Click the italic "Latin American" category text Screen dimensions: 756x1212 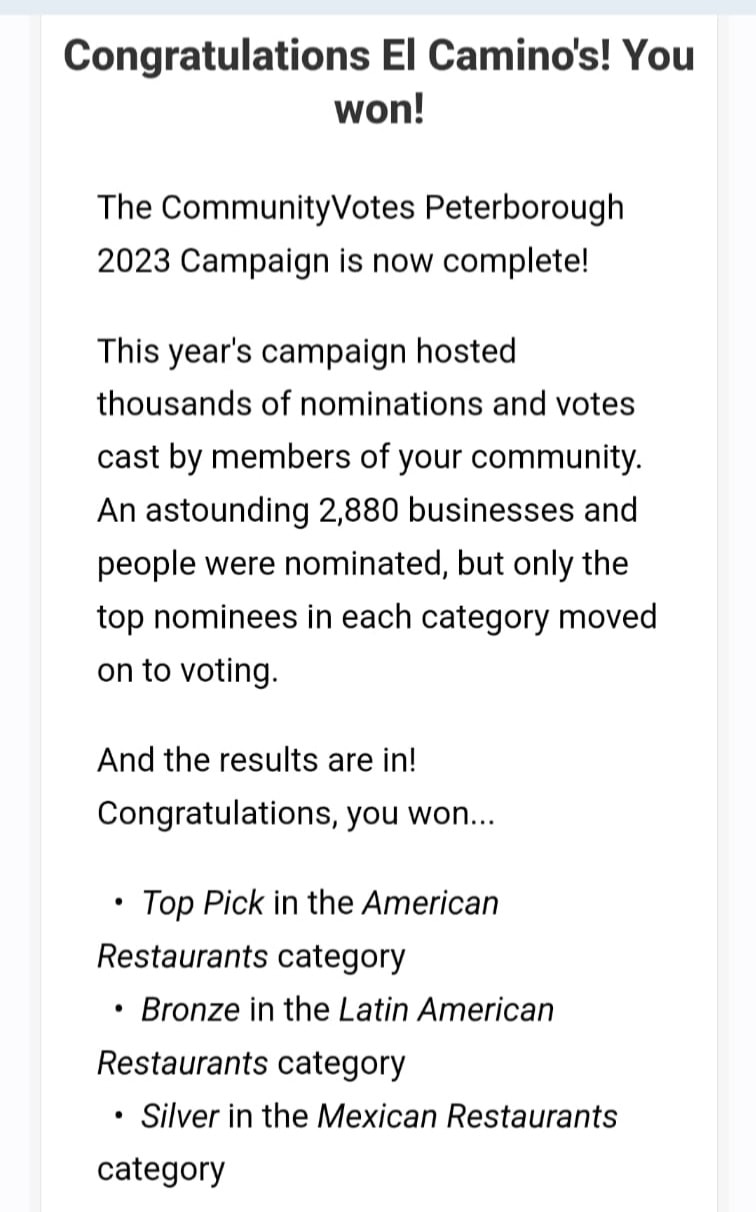(x=446, y=1010)
